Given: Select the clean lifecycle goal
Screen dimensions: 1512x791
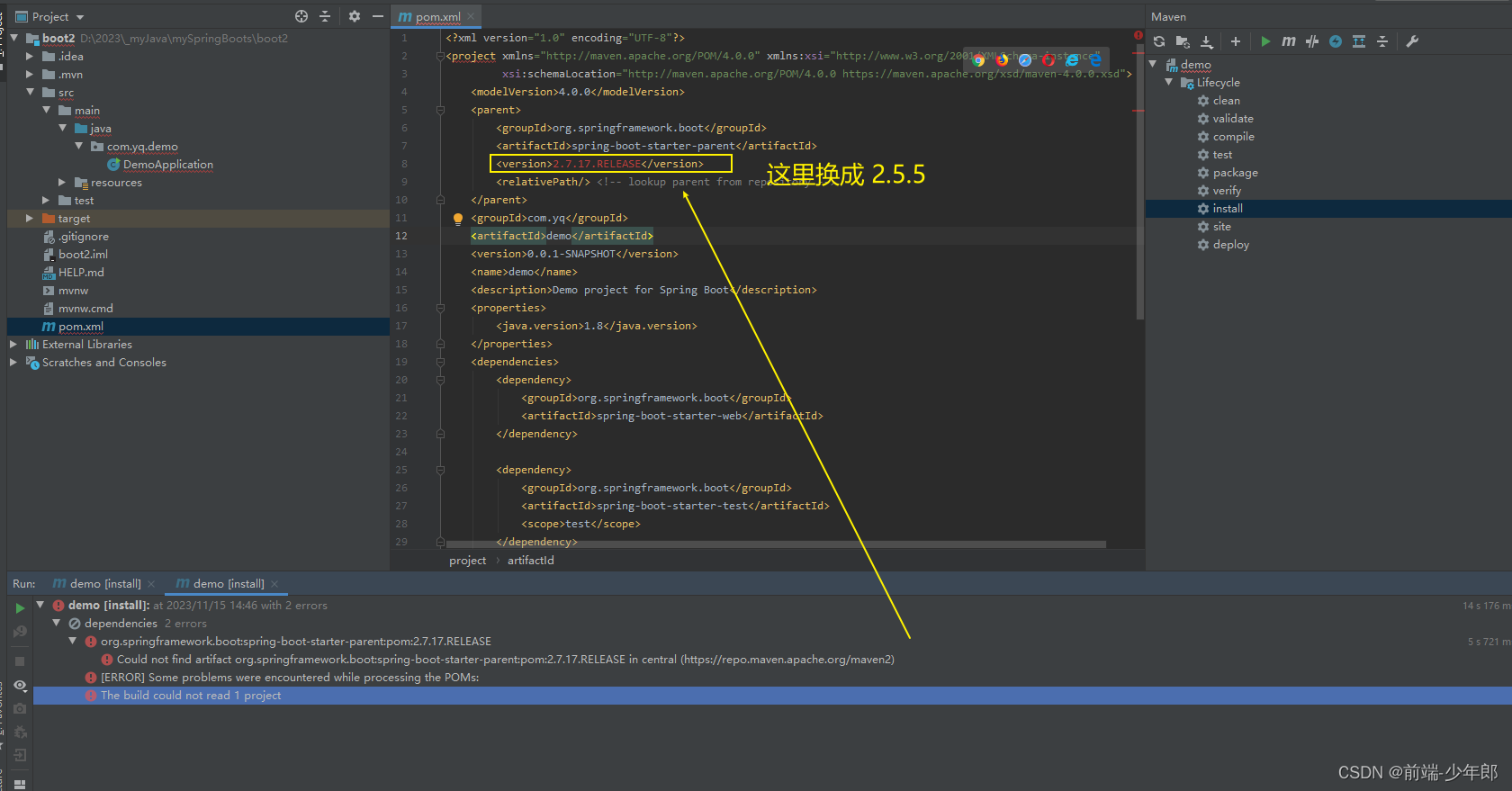Looking at the screenshot, I should coord(1226,101).
